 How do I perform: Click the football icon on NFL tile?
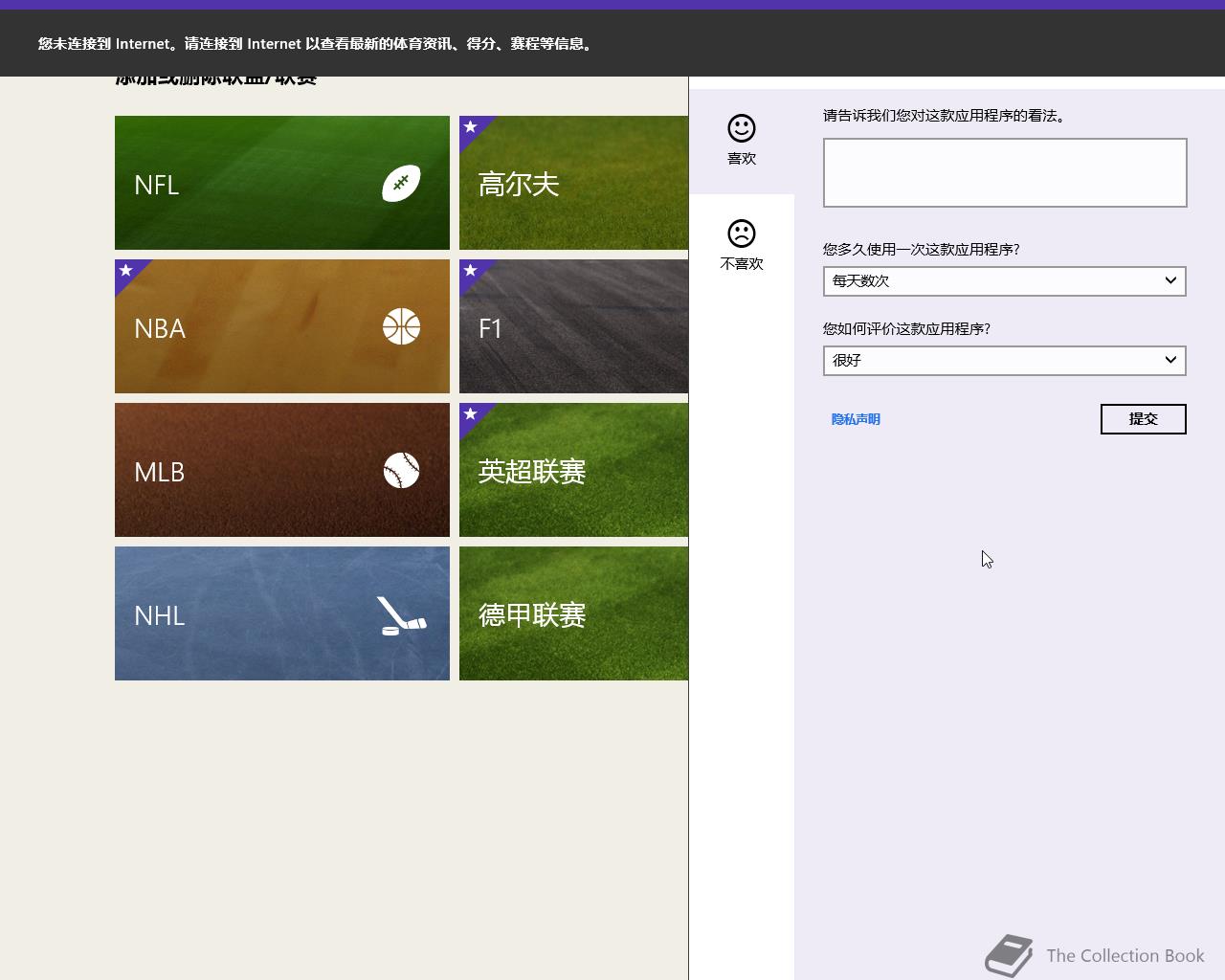[x=401, y=183]
